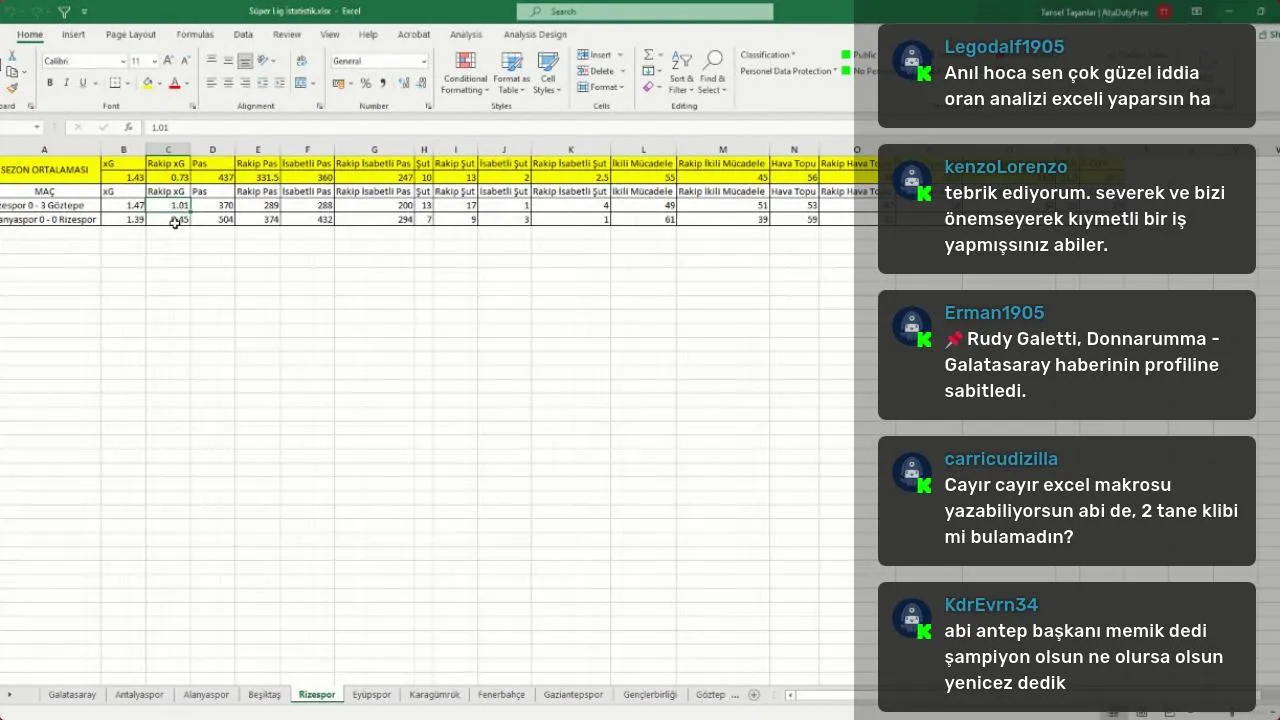Decrease font size with smaller A icon

(x=186, y=61)
